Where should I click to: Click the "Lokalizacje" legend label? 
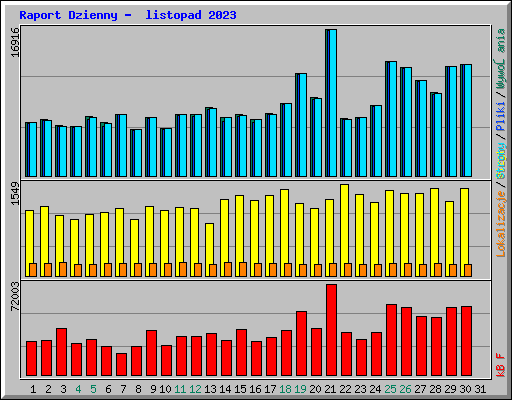[500, 224]
